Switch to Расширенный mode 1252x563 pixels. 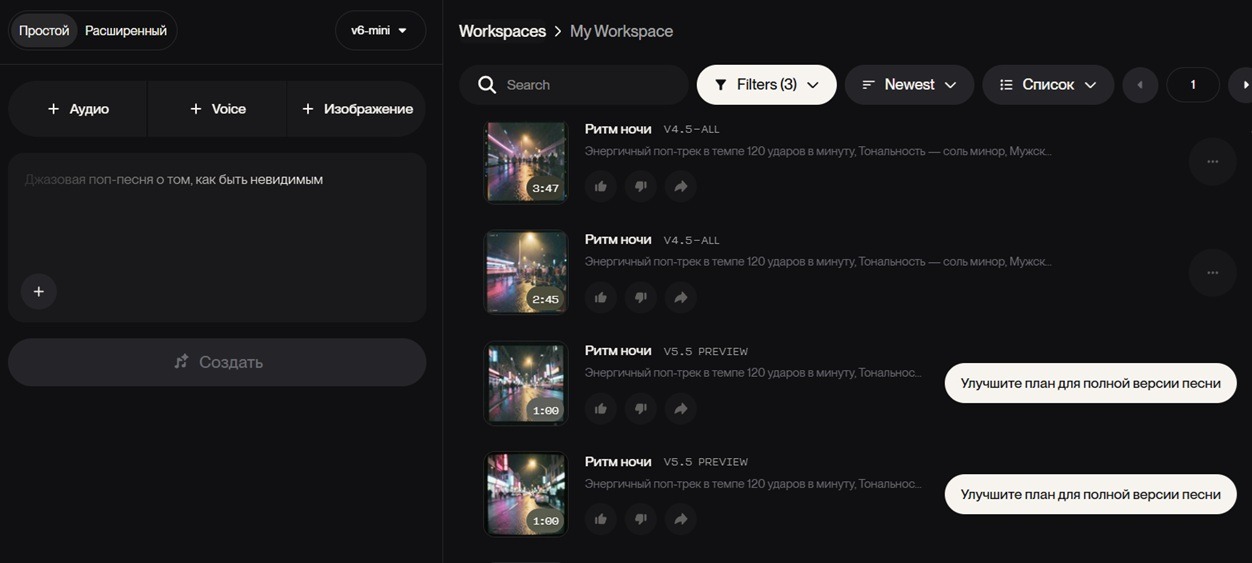pyautogui.click(x=126, y=31)
